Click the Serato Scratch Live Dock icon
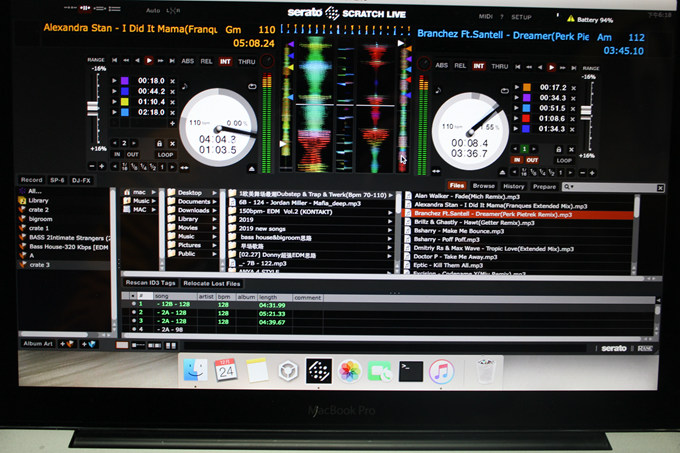The height and width of the screenshot is (453, 680). [319, 371]
